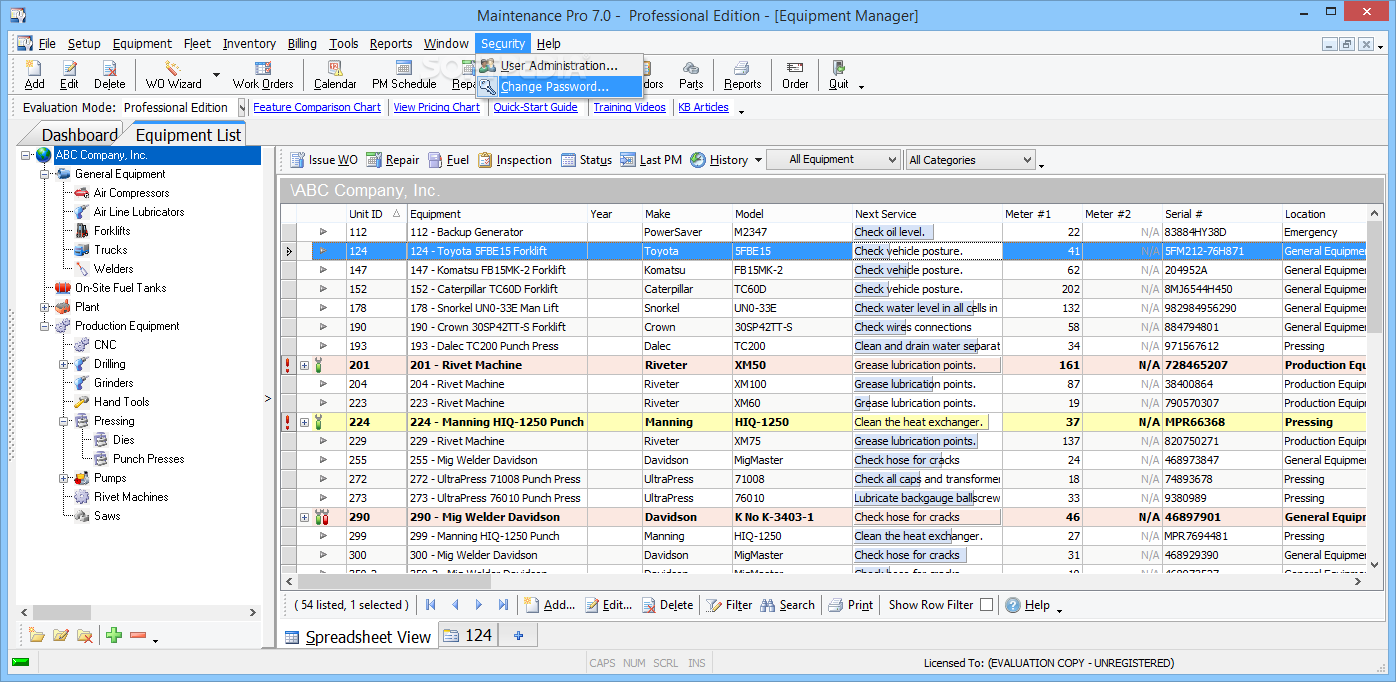The width and height of the screenshot is (1396, 682).
Task: Expand the Plant tree node
Action: click(45, 307)
